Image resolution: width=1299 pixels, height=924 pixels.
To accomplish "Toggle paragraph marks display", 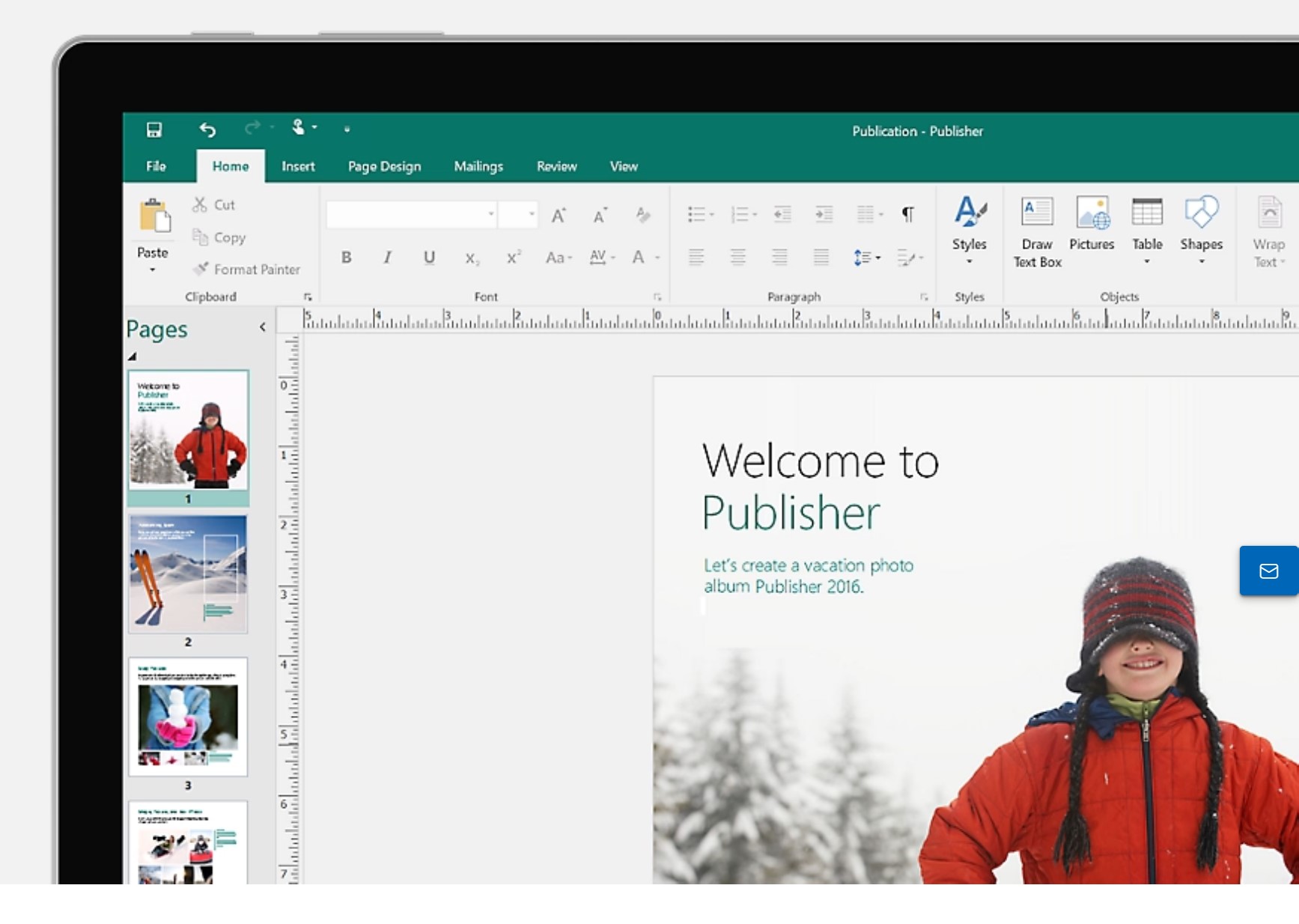I will 908,214.
